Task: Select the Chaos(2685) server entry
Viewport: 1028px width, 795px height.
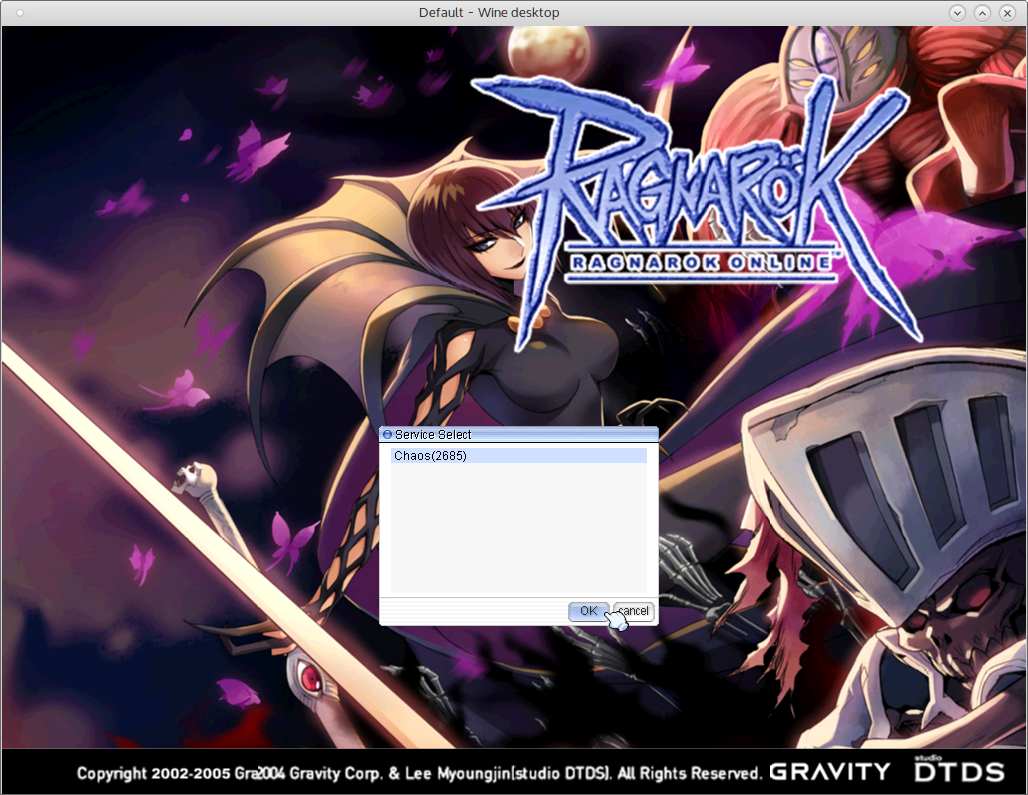Action: pos(519,456)
